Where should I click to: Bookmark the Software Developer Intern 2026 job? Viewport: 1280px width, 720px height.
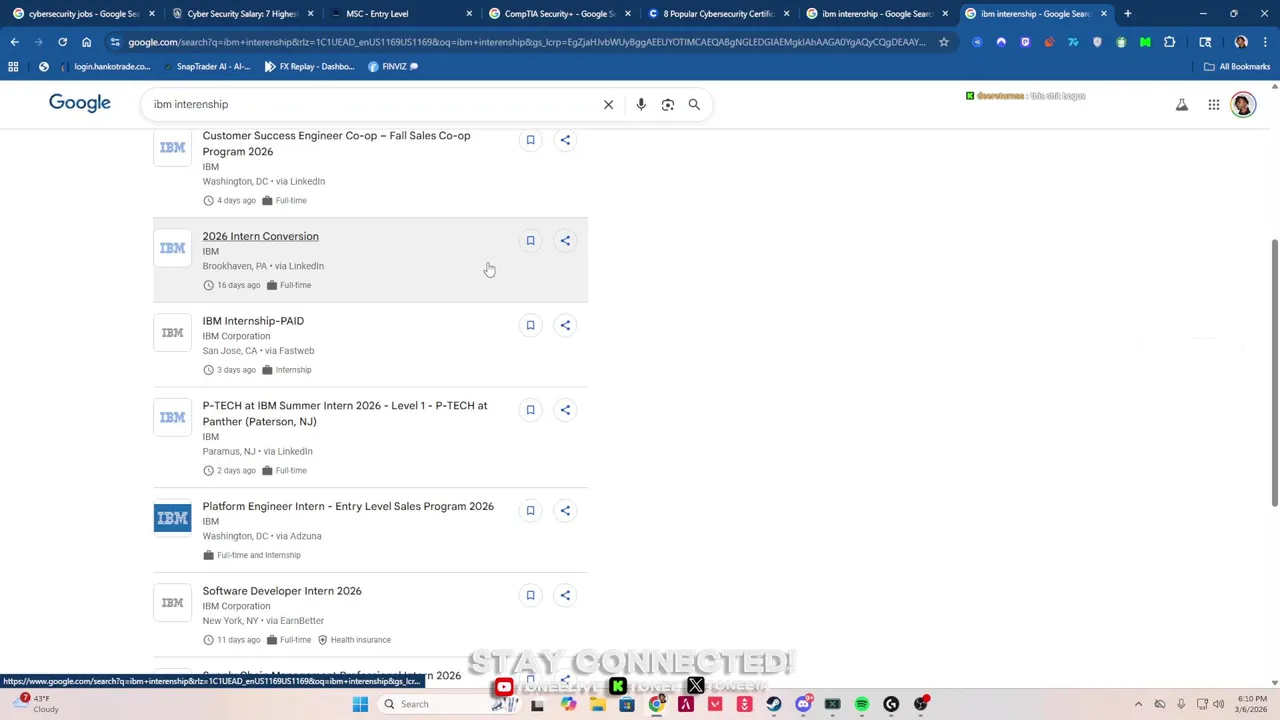pyautogui.click(x=530, y=595)
